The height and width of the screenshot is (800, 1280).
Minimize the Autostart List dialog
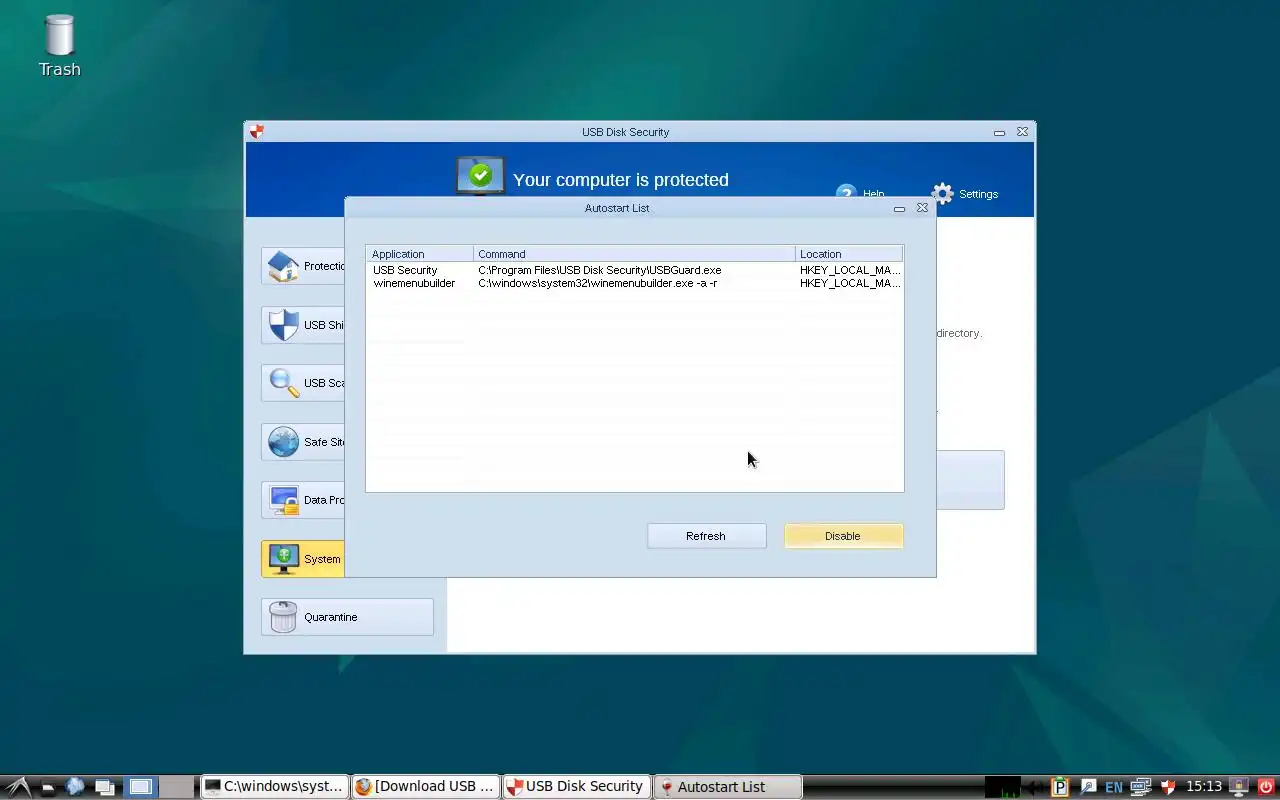[x=899, y=208]
